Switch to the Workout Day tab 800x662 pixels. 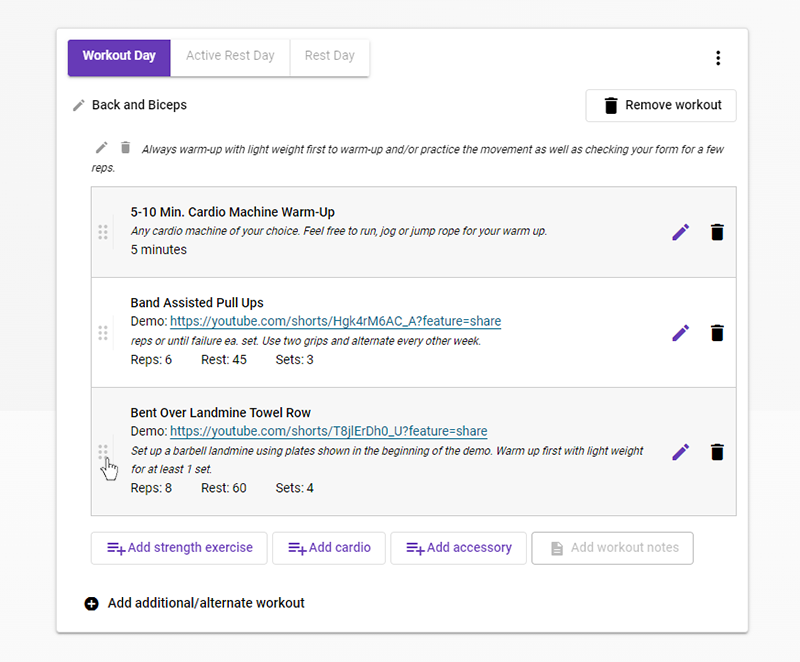pyautogui.click(x=119, y=57)
